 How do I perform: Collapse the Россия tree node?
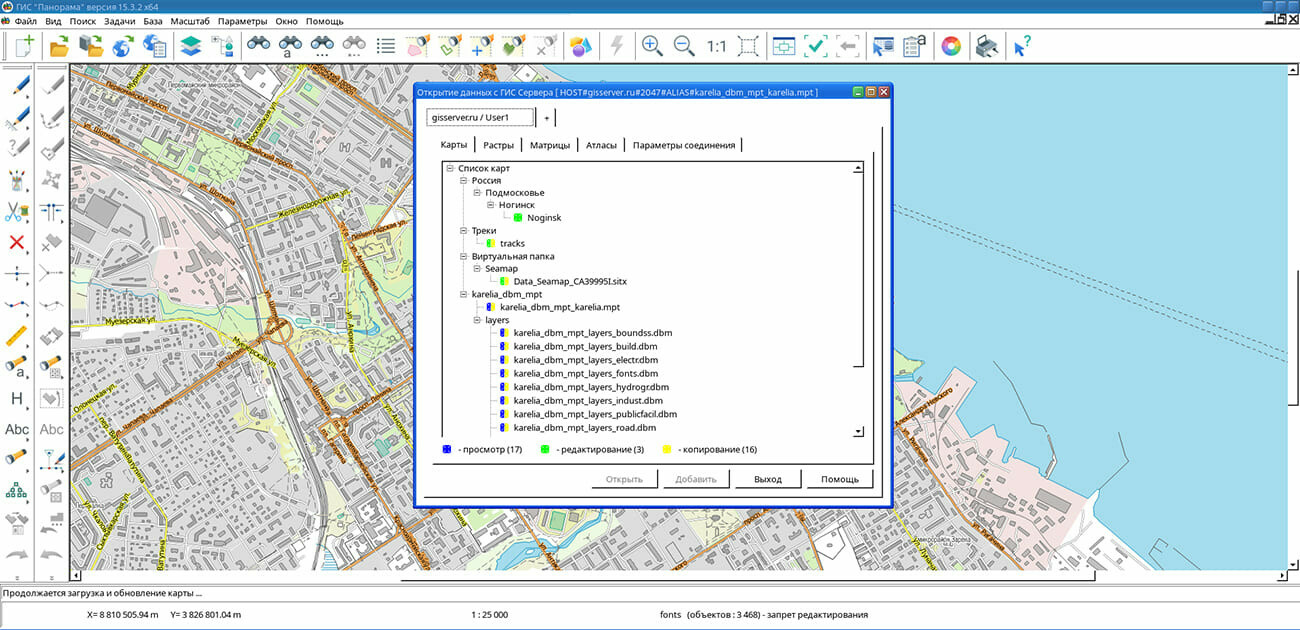point(464,181)
